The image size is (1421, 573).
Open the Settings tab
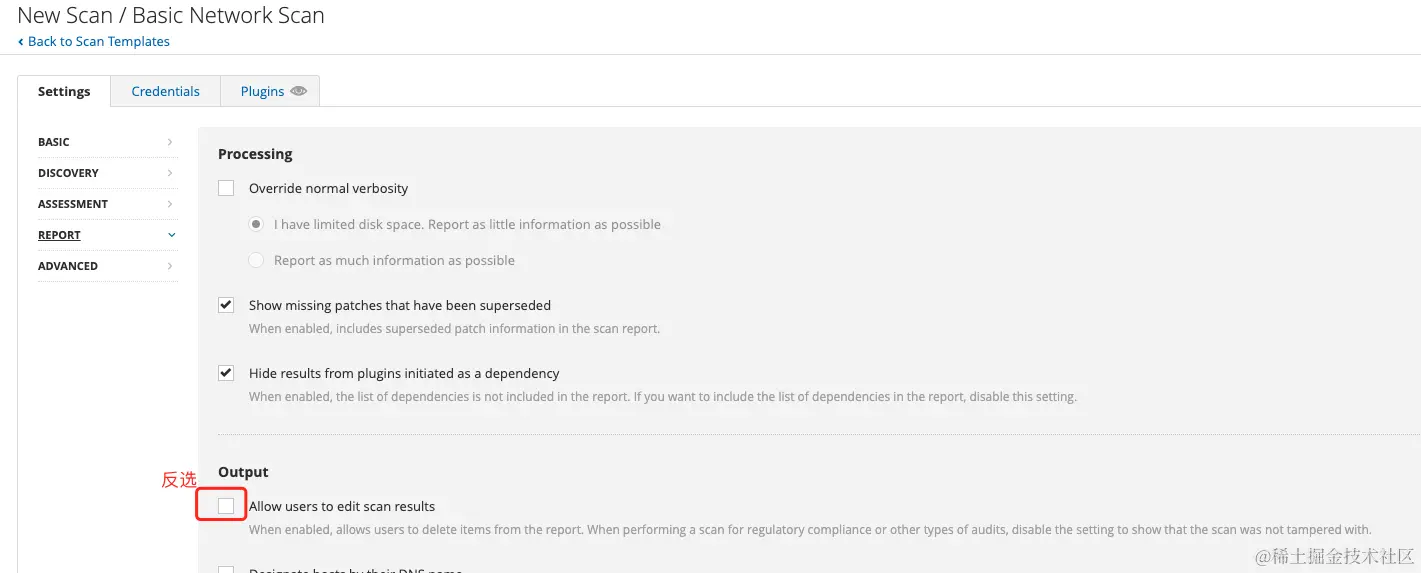pyautogui.click(x=64, y=91)
